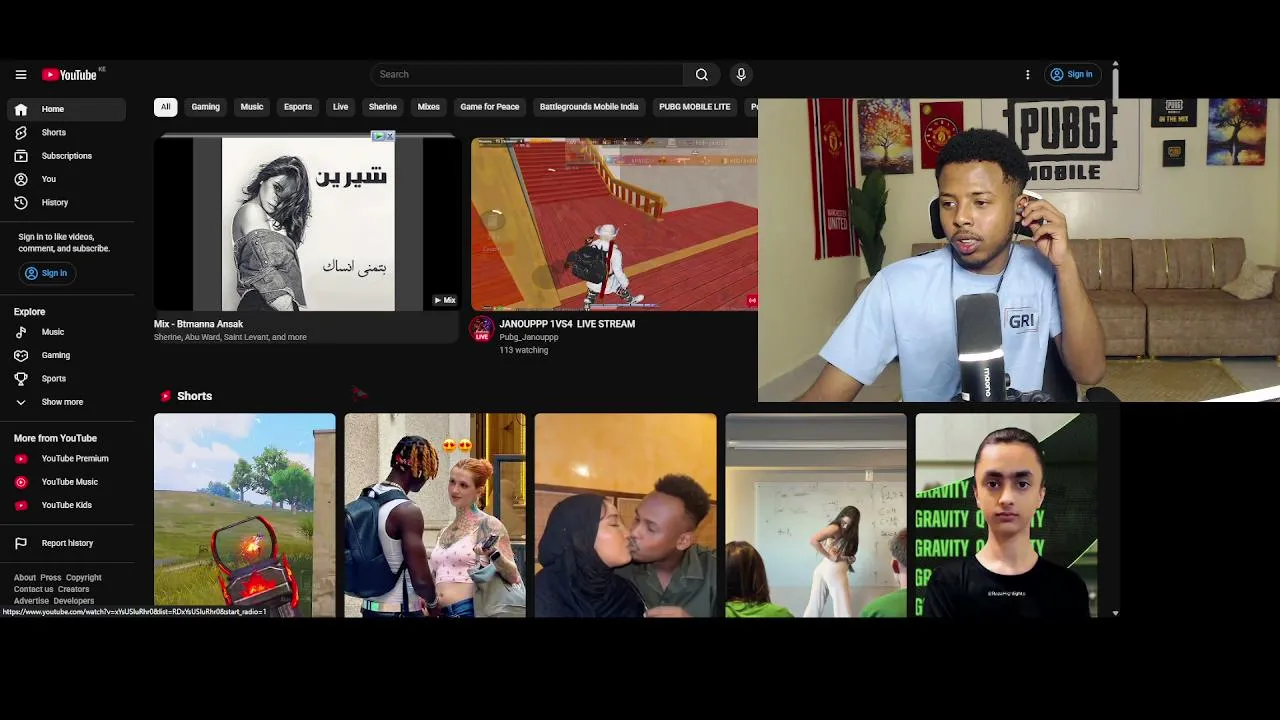Play the Sherine mix thumbnail
This screenshot has width=1280, height=720.
307,222
